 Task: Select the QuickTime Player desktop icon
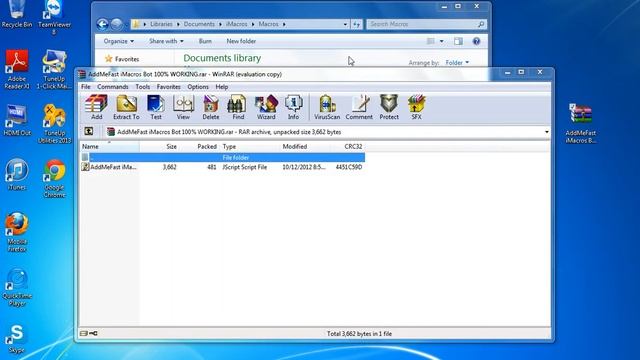(17, 287)
